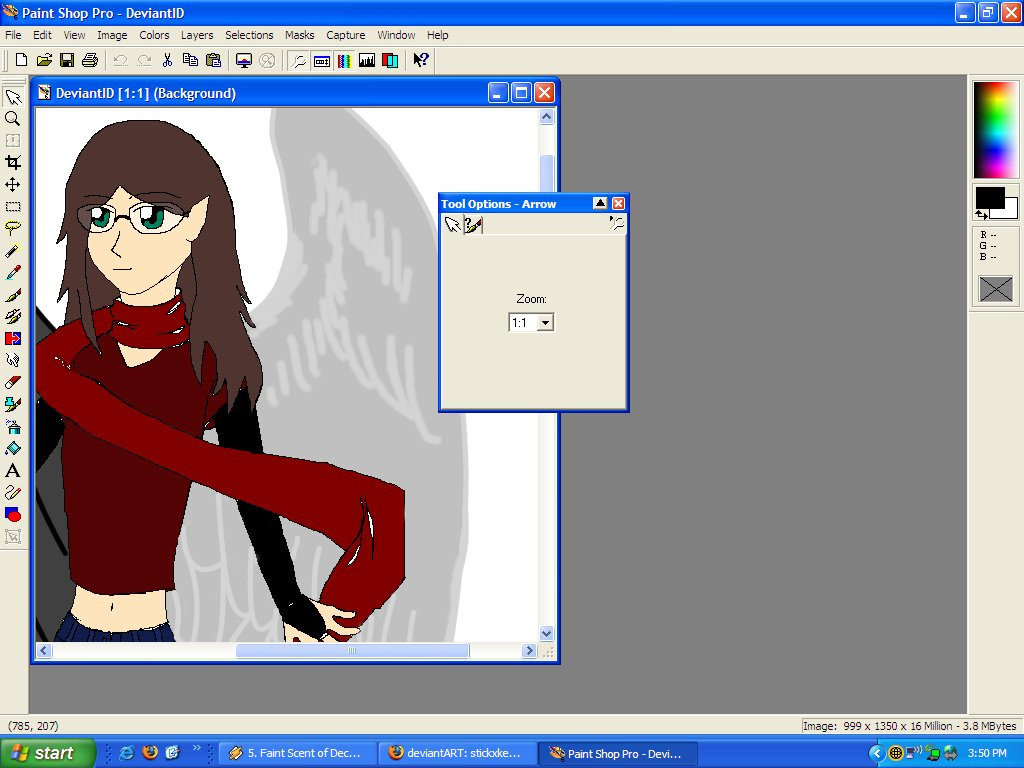This screenshot has width=1024, height=768.
Task: Click the New file toolbar icon
Action: pos(21,61)
